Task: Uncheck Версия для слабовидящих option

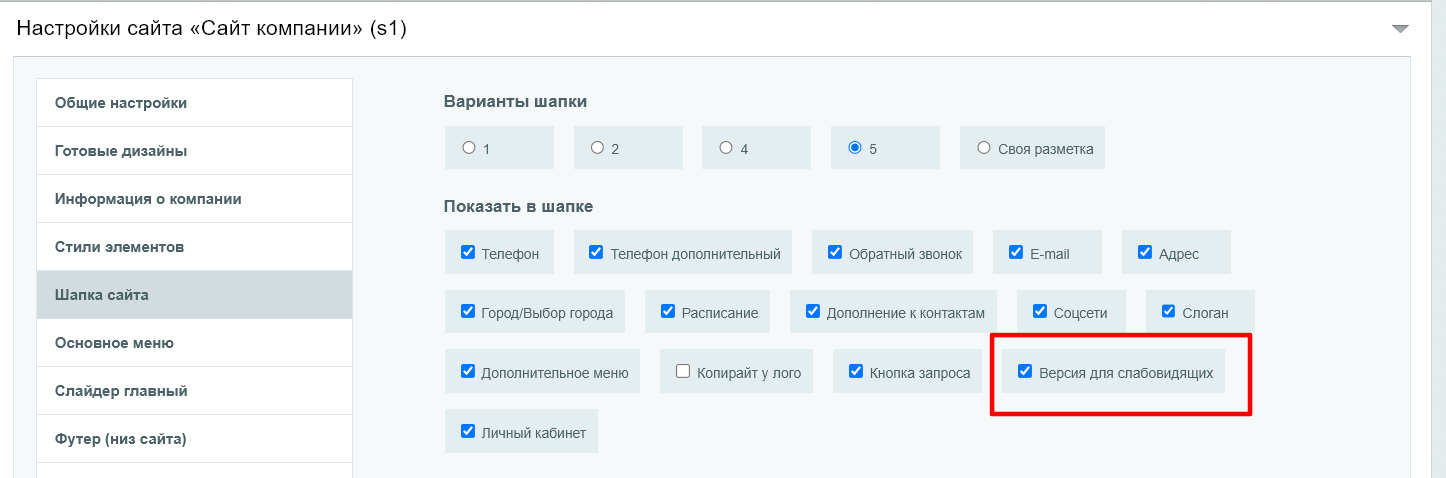Action: tap(1025, 371)
